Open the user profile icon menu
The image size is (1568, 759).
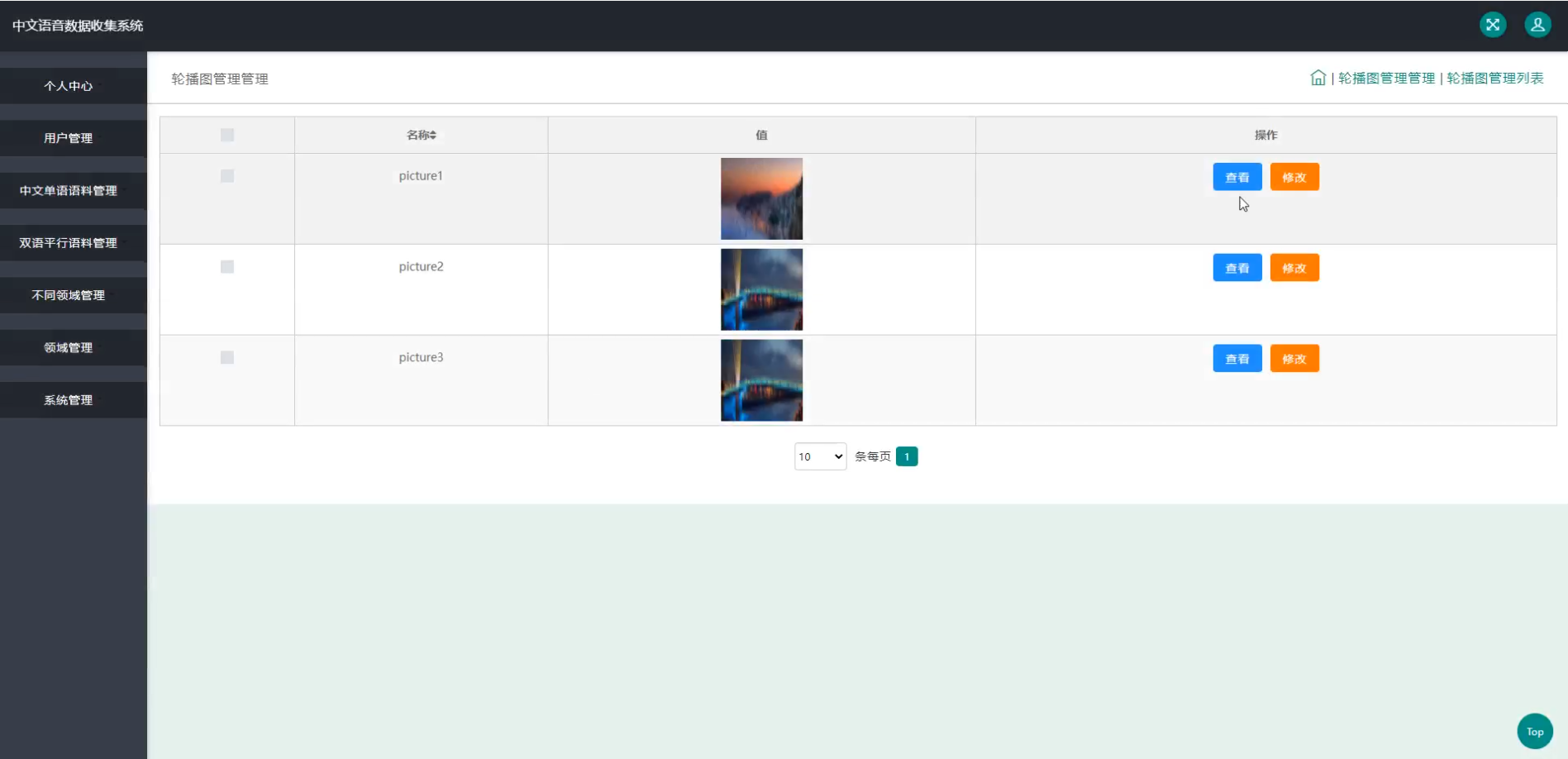1537,25
